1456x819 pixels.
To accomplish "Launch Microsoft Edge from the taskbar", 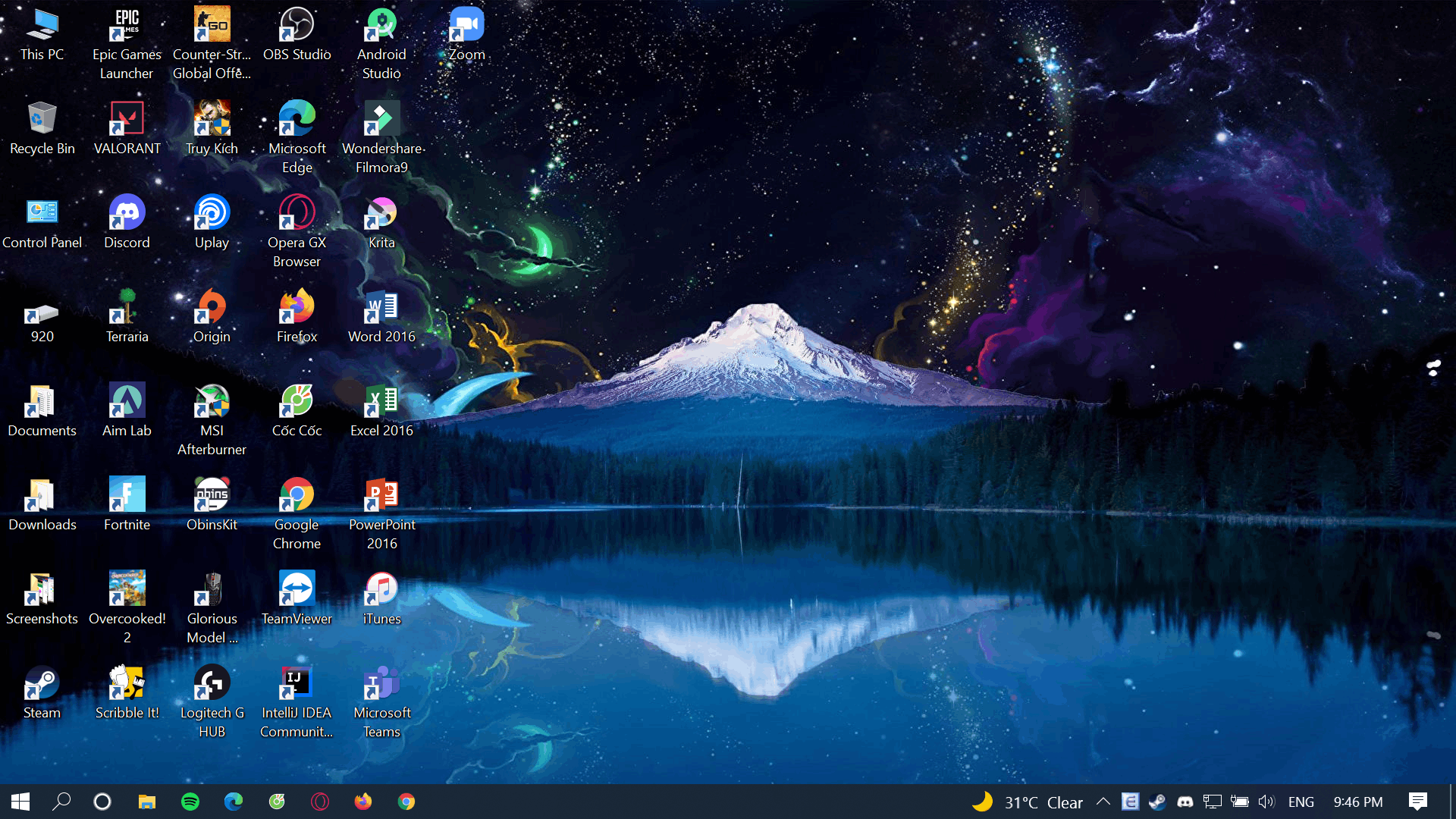I will 234,802.
